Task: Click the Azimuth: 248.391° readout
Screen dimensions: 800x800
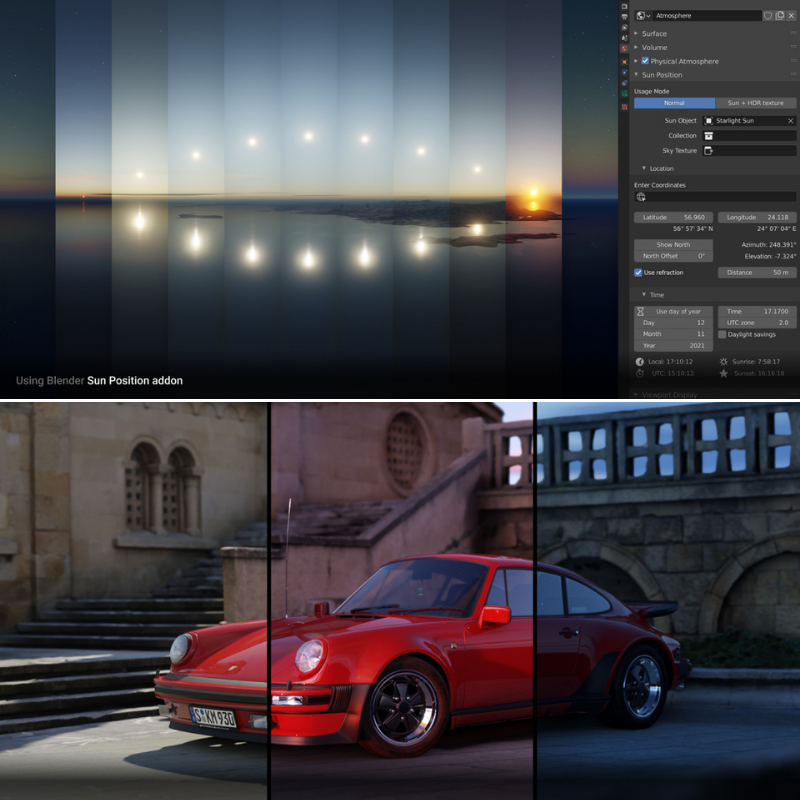Action: [768, 245]
